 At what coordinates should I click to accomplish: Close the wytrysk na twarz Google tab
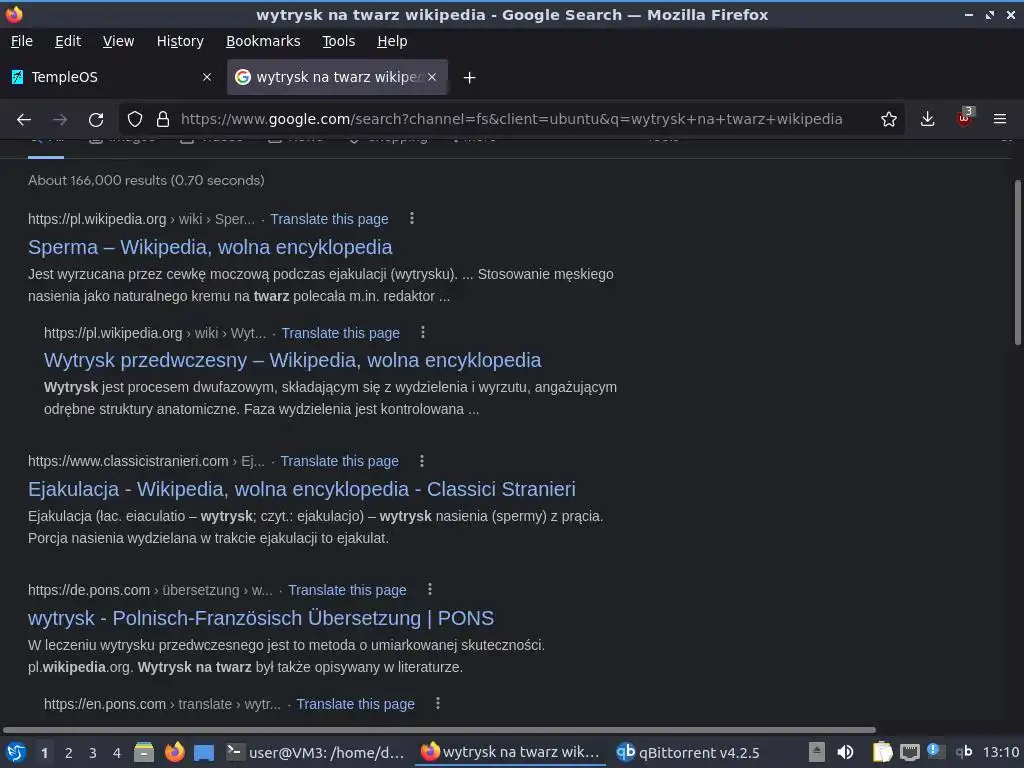pos(432,77)
